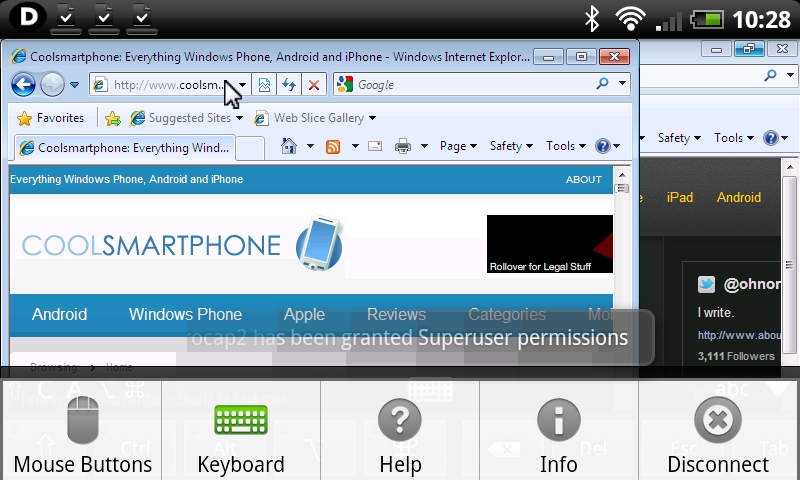Viewport: 800px width, 480px height.
Task: Open the @ohno Twitter handle link
Action: point(752,284)
